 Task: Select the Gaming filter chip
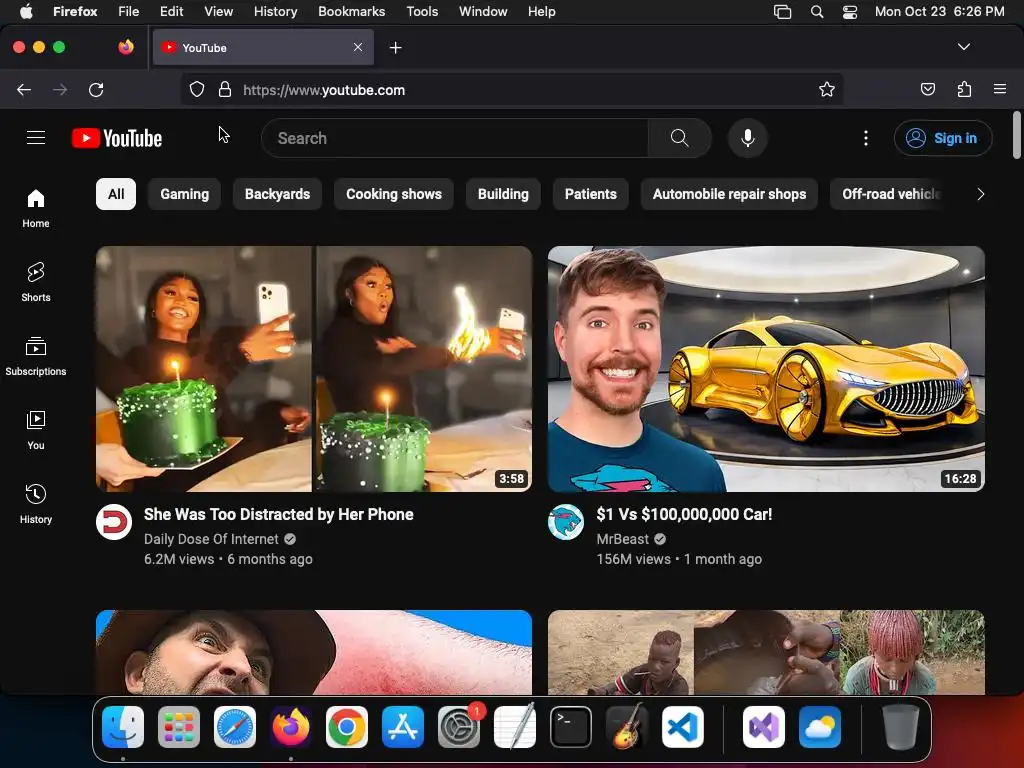click(185, 194)
